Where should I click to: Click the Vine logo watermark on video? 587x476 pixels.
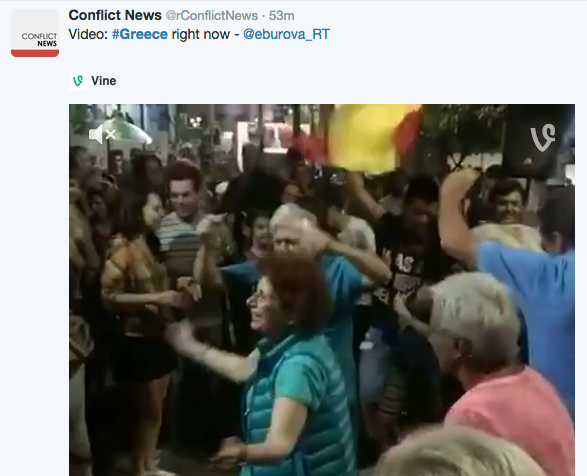(542, 137)
